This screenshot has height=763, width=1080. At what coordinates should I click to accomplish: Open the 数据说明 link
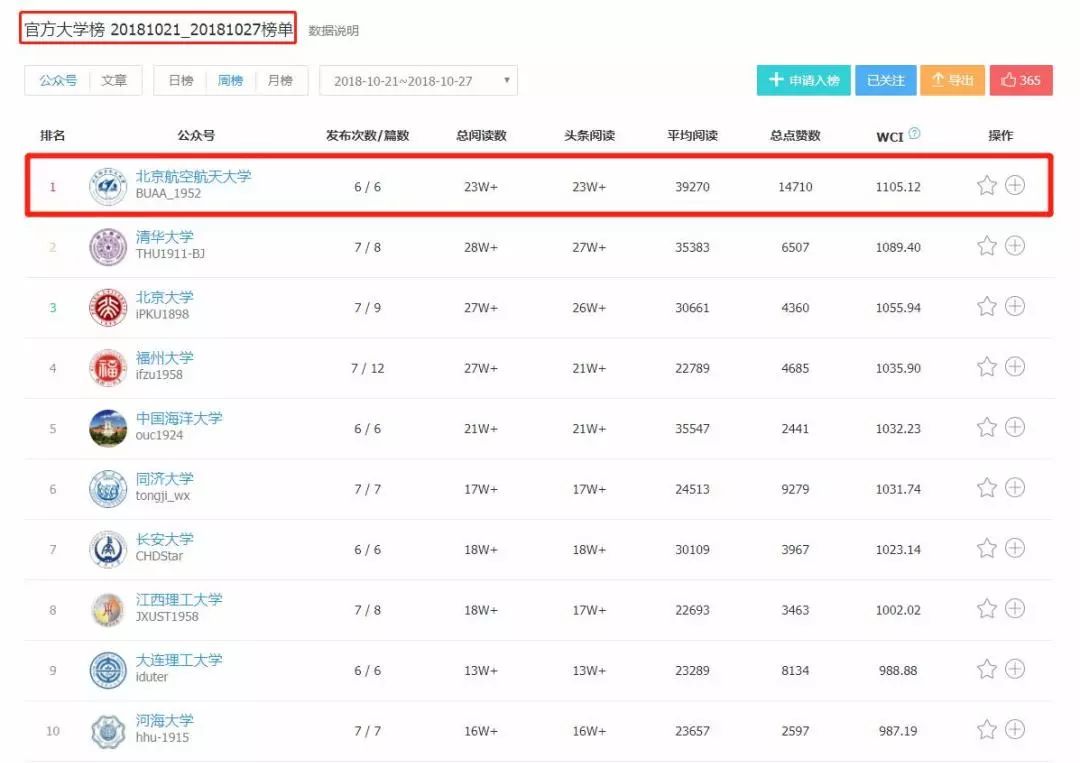pos(333,31)
